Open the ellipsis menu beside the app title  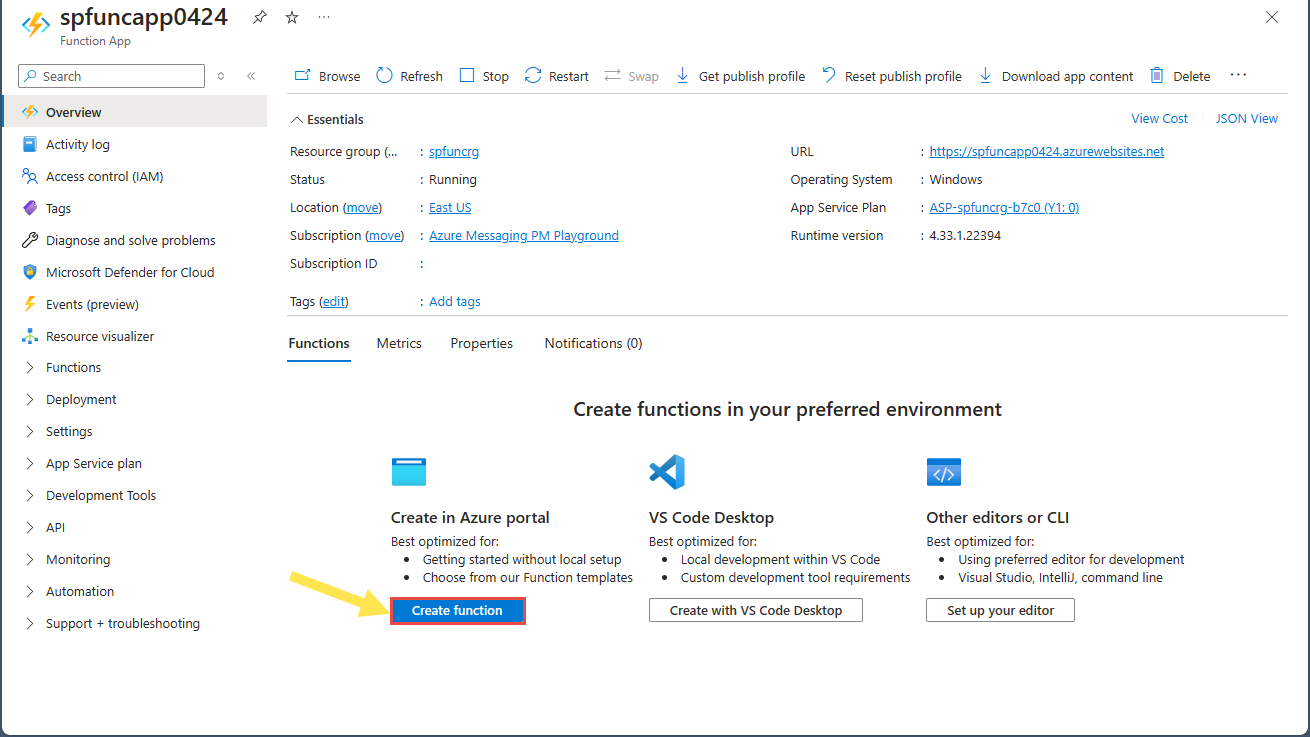tap(324, 17)
